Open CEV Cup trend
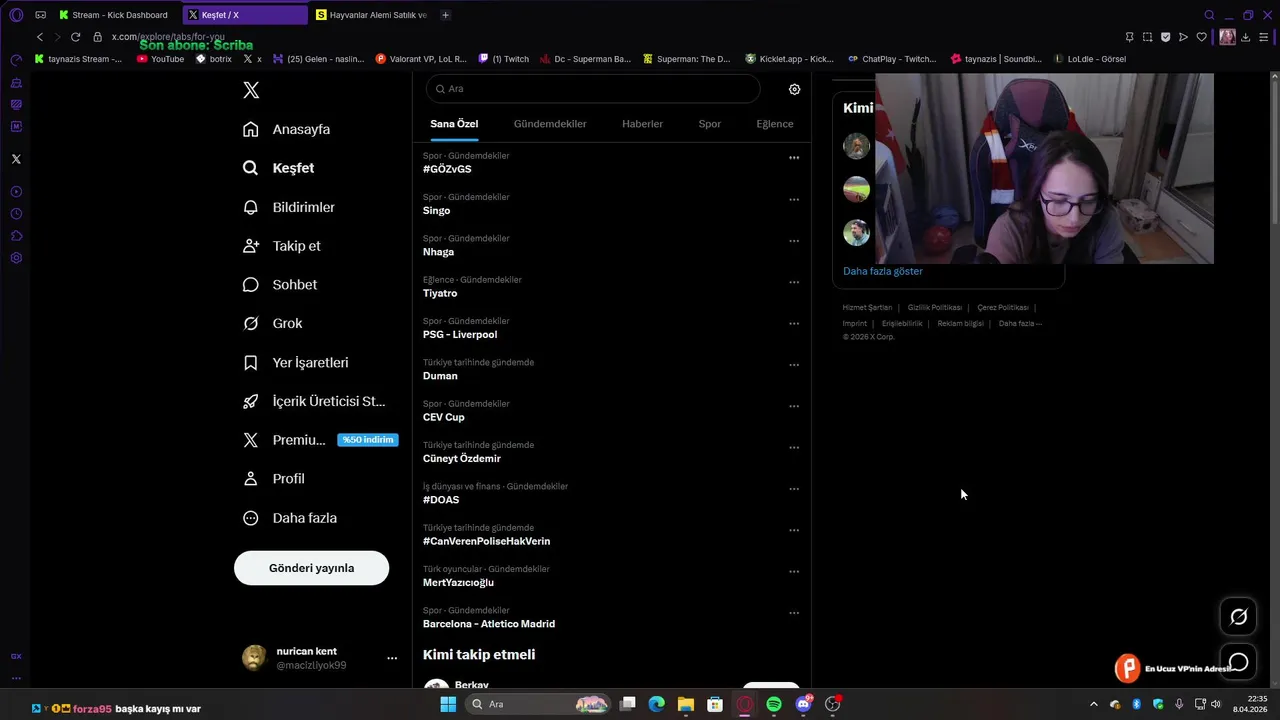 (x=444, y=418)
